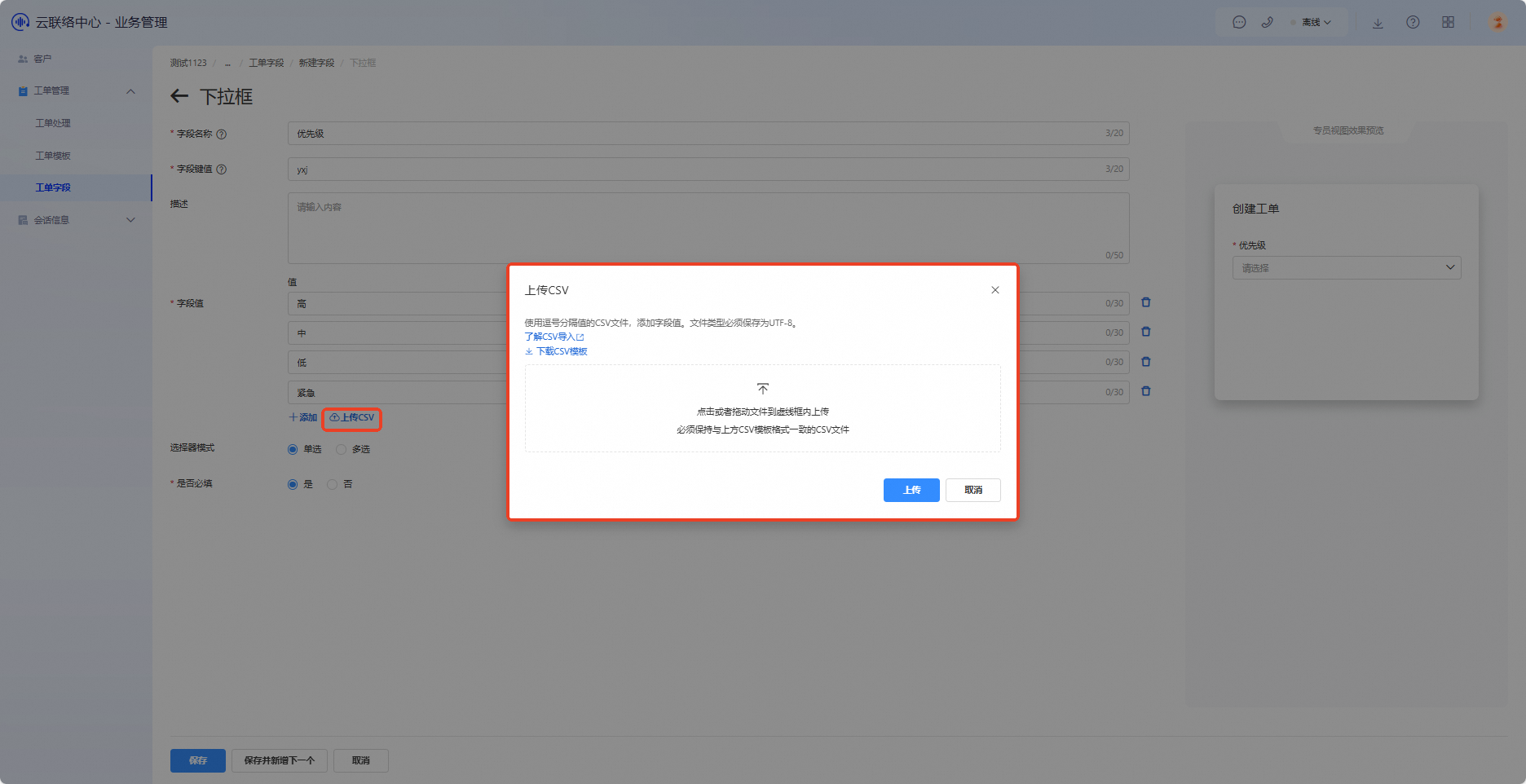Delete the 中 field value row

(x=1146, y=332)
